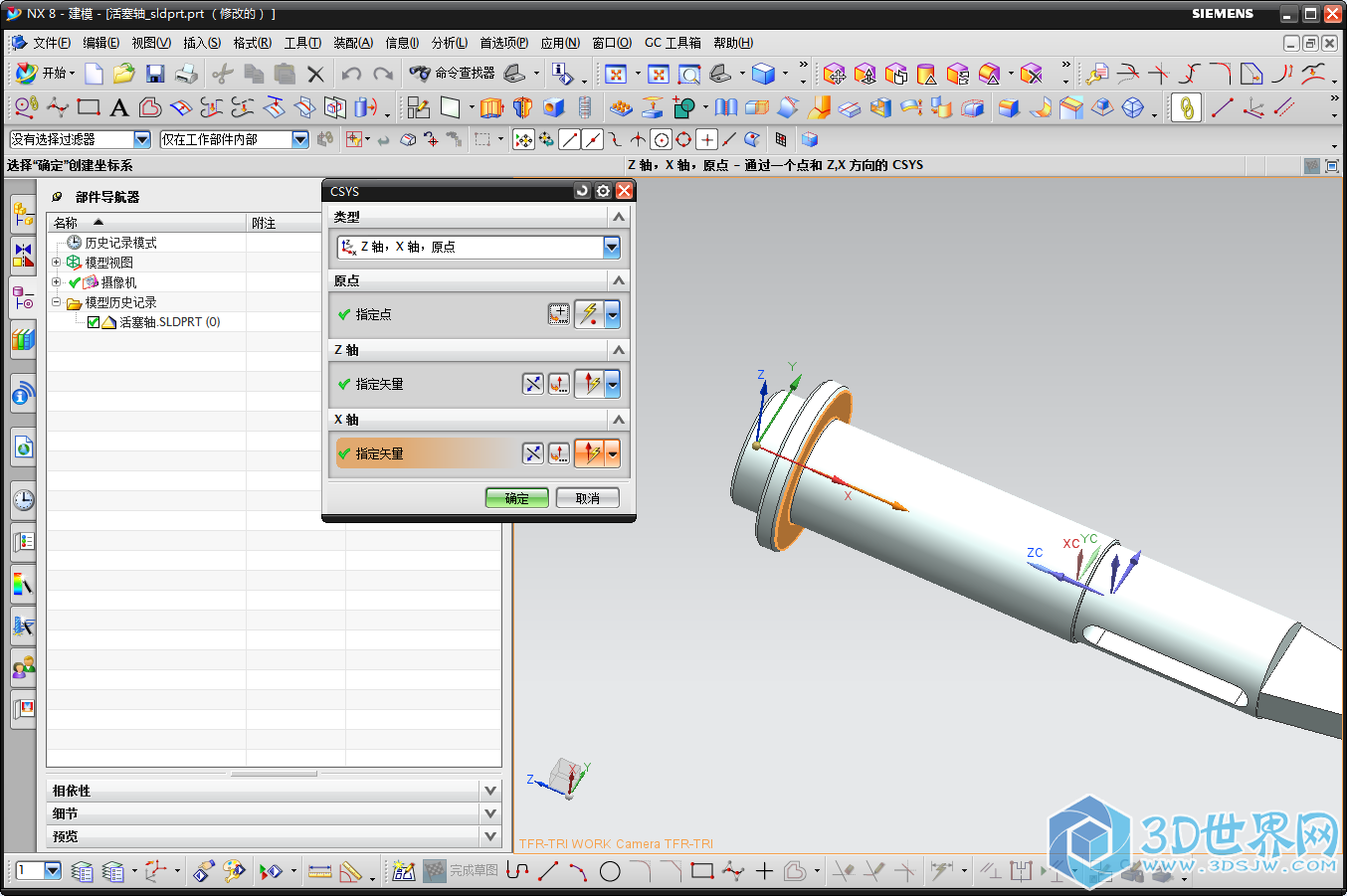1347x896 pixels.
Task: Open the 仅在工作部件内部 scope dropdown
Action: pyautogui.click(x=300, y=140)
